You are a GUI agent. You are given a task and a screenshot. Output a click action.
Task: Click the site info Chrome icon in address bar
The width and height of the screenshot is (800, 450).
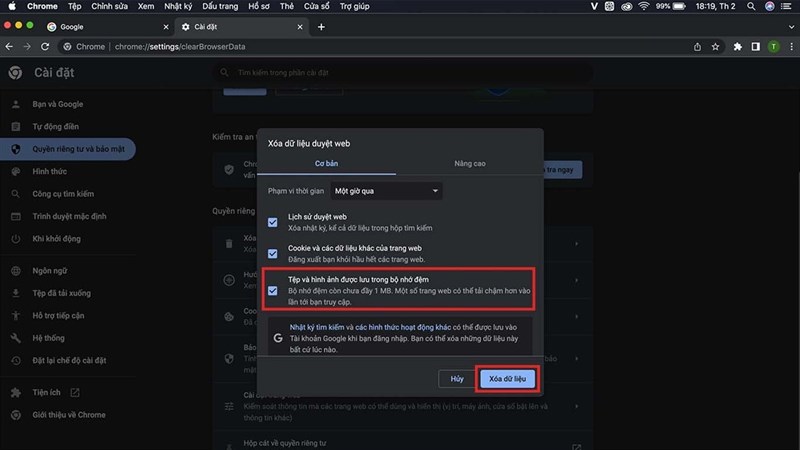(67, 46)
